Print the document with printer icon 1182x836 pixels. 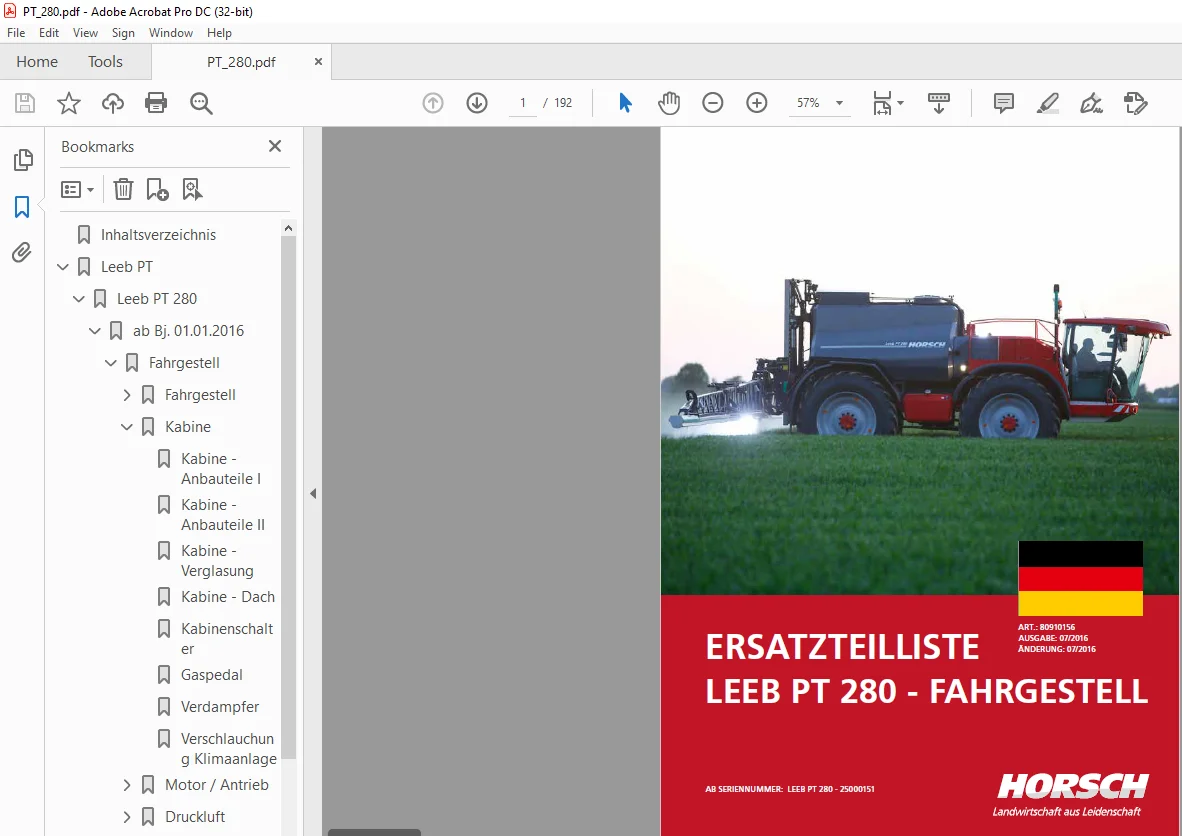156,103
